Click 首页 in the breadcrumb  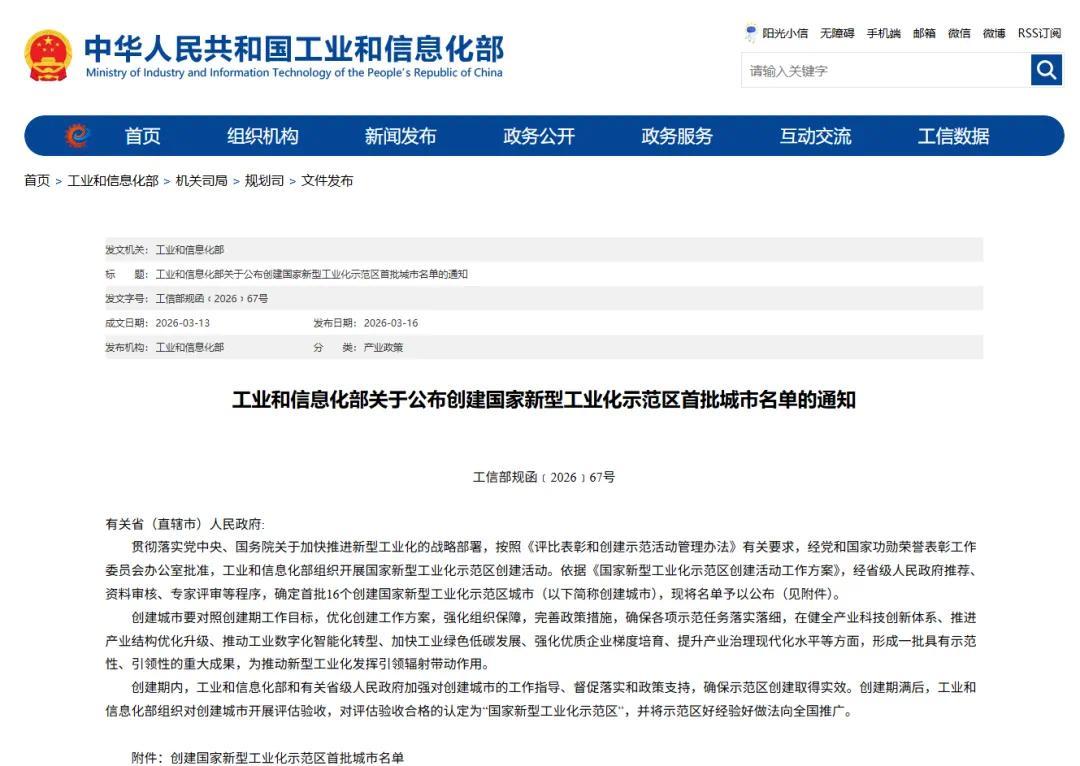(x=37, y=180)
